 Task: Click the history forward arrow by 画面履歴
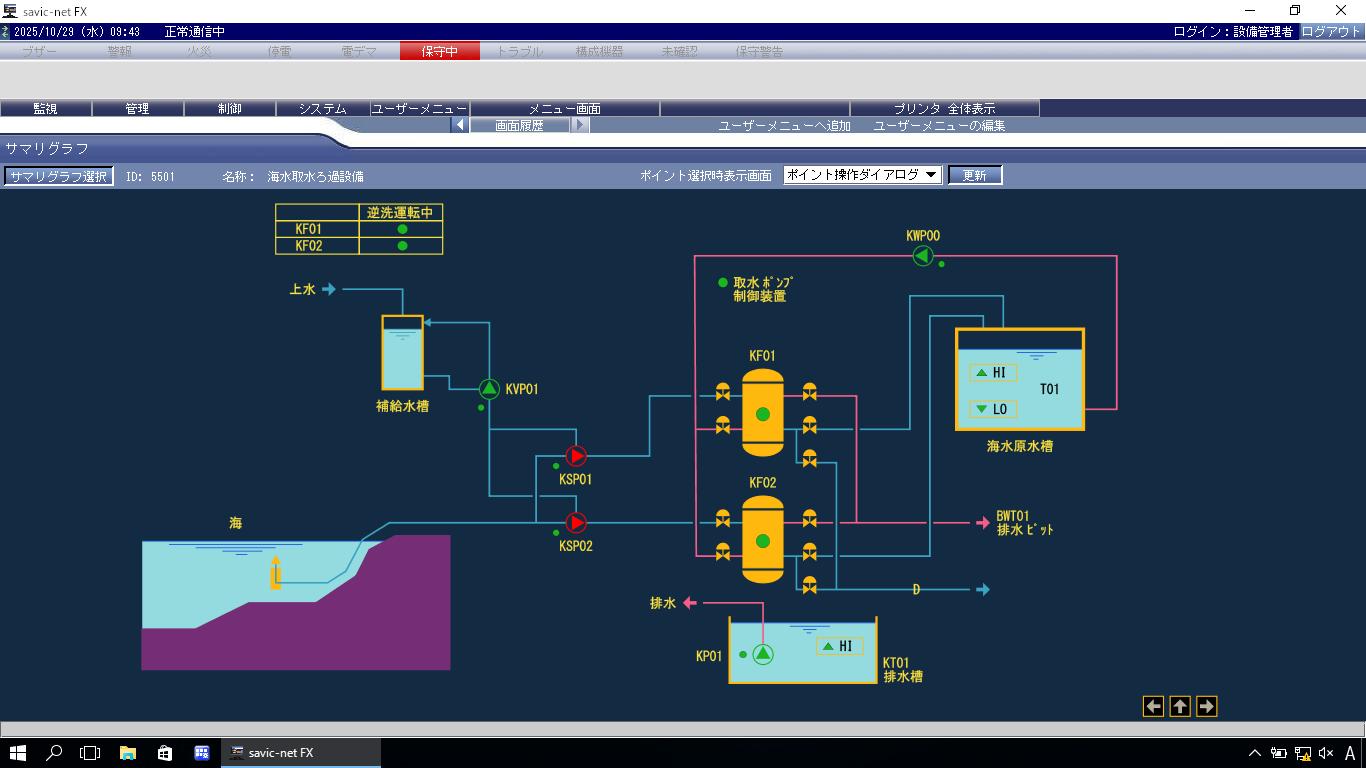(580, 126)
